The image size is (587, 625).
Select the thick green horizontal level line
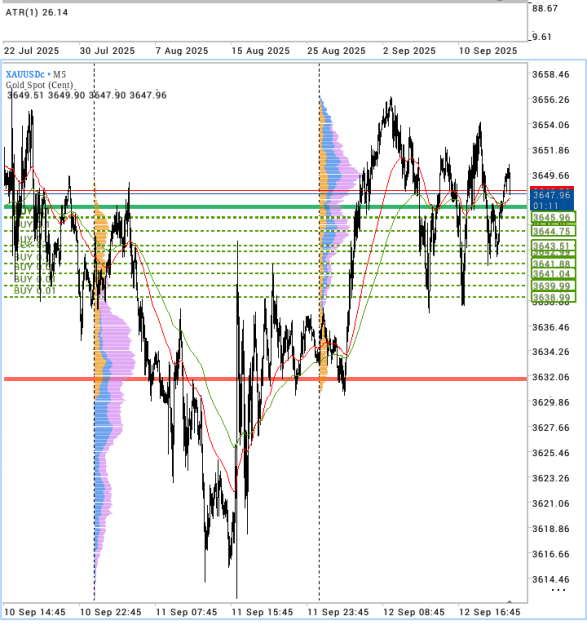pyautogui.click(x=265, y=207)
